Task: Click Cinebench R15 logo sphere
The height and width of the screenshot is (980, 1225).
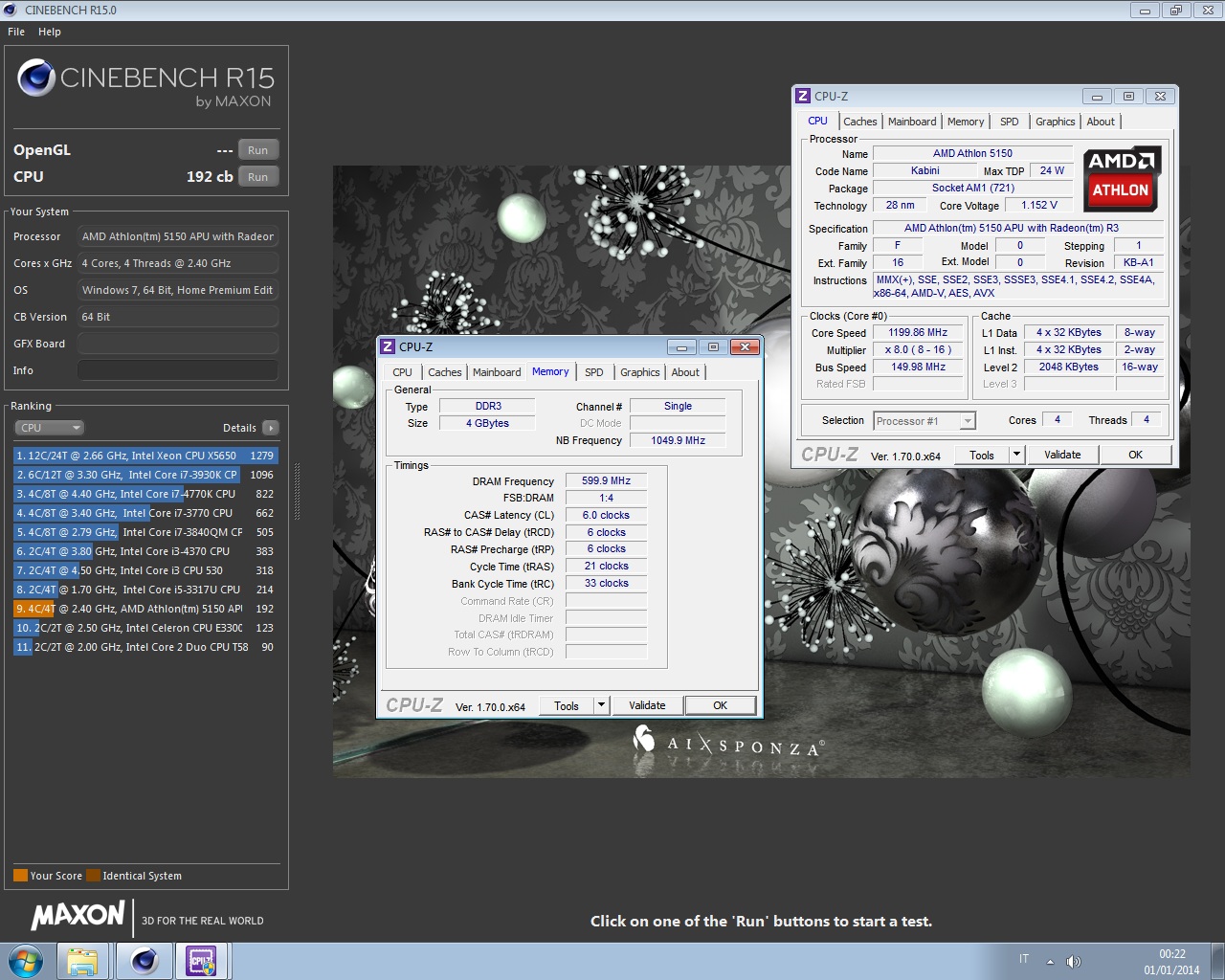Action: coord(36,78)
